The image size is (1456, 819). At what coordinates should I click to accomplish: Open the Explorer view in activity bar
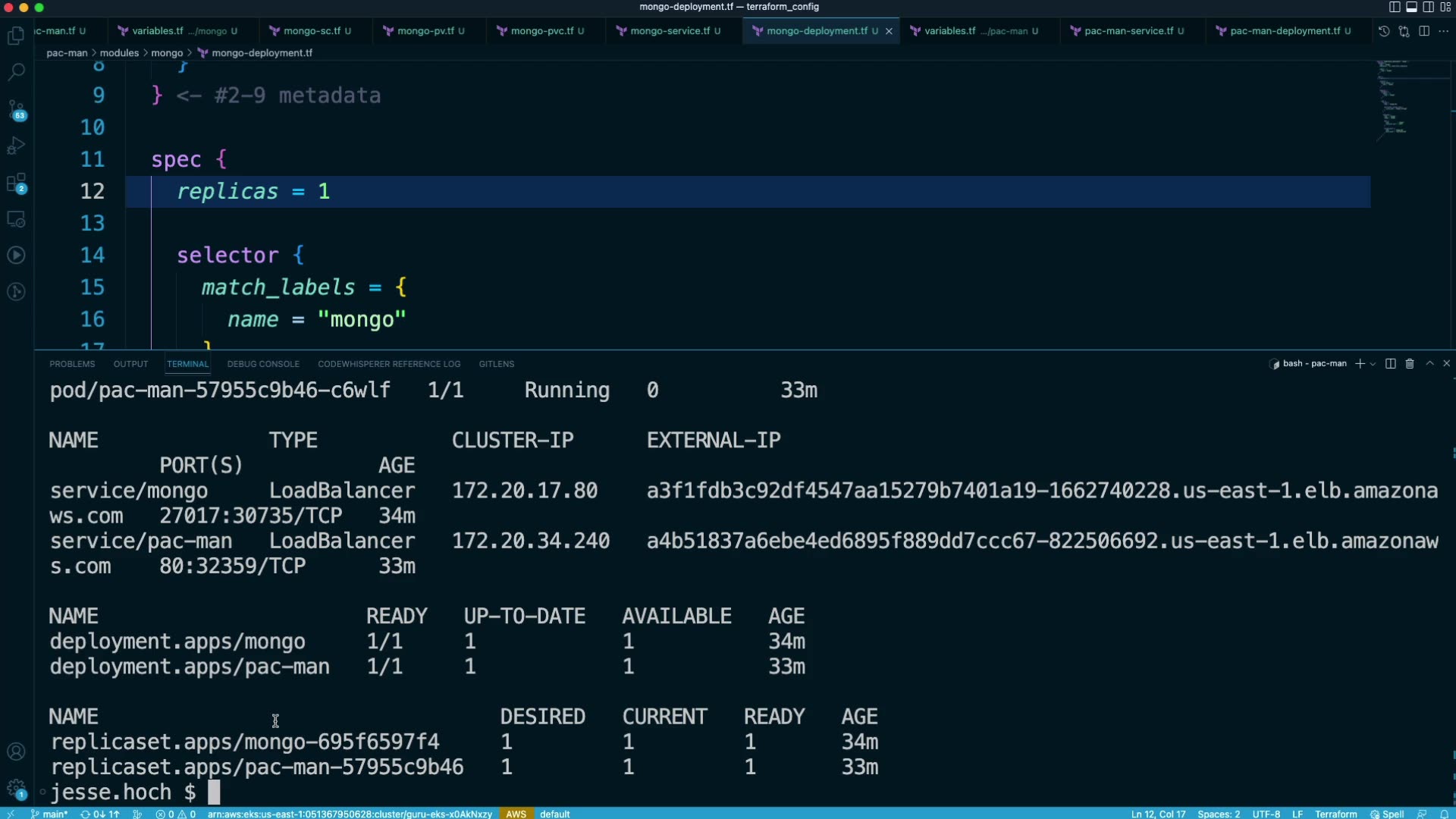tap(16, 36)
